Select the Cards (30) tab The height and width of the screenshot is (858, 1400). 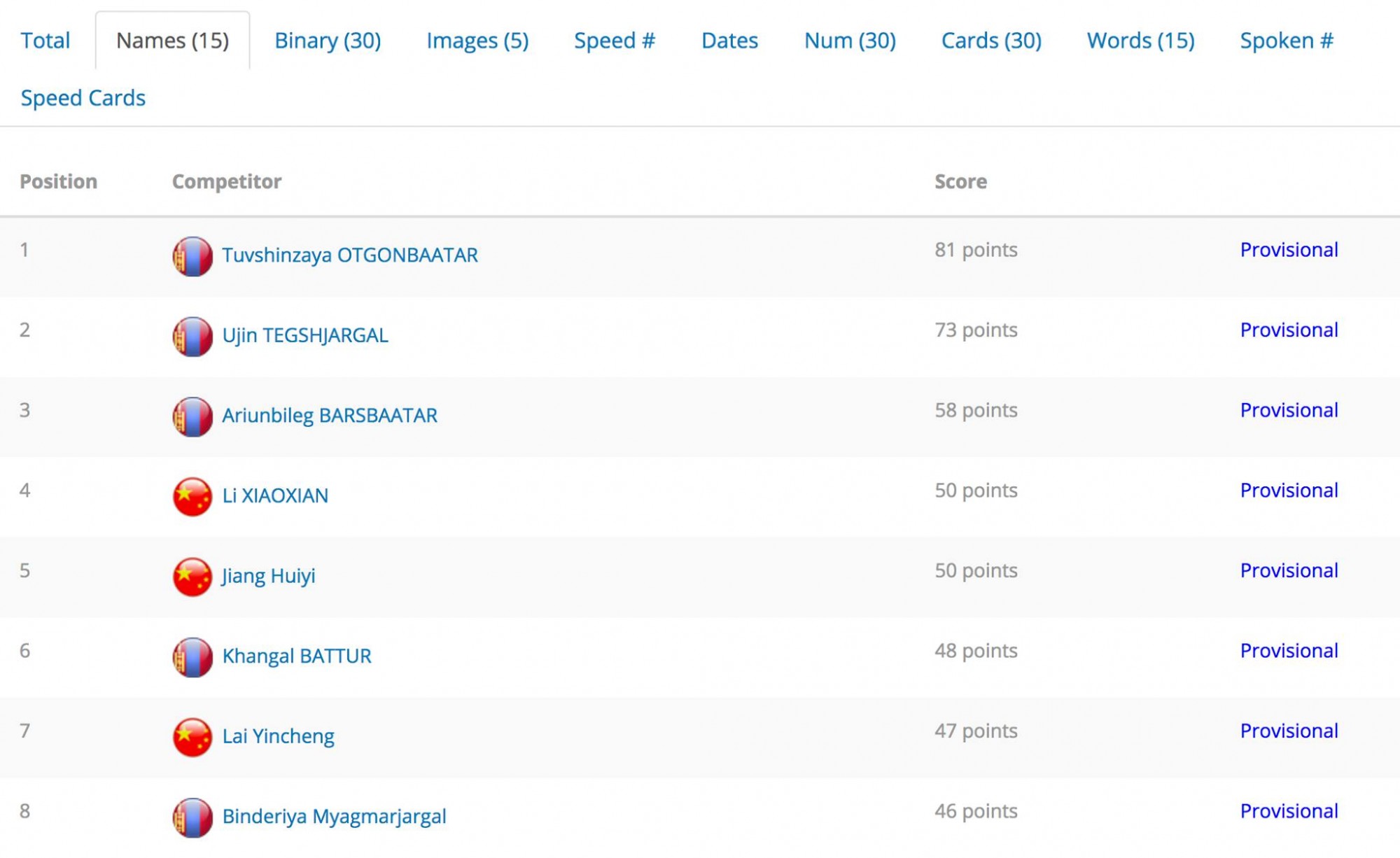[991, 41]
